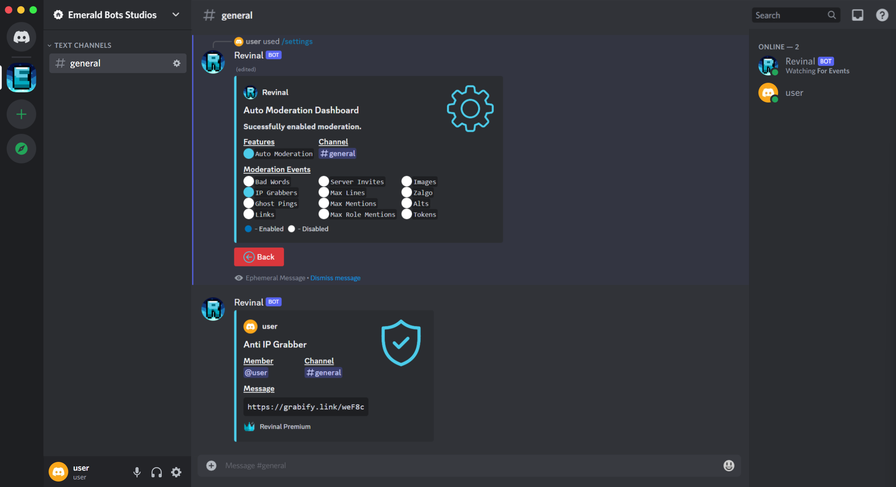Toggle the Bad Words moderation event

[249, 182]
